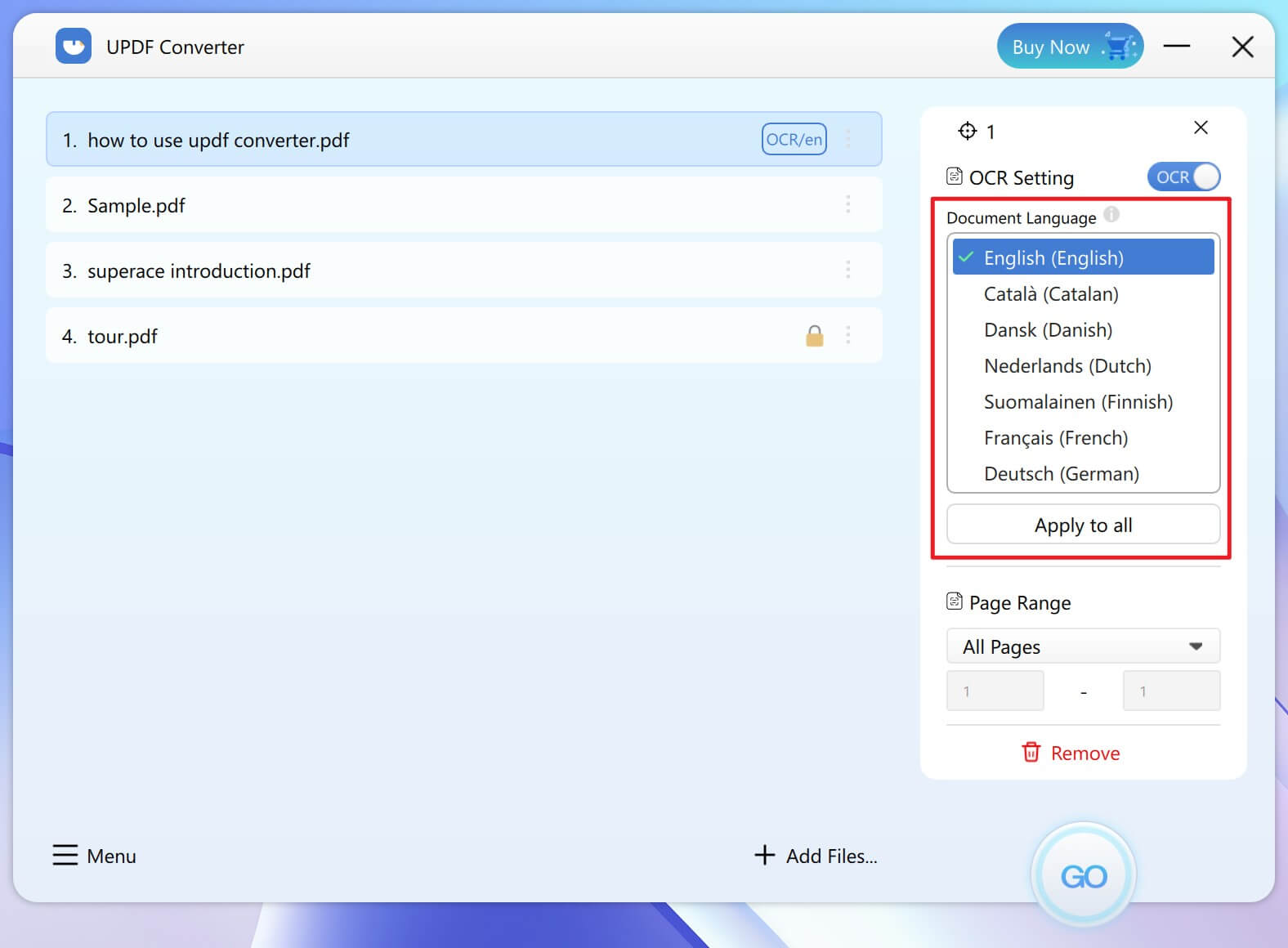Image resolution: width=1288 pixels, height=948 pixels.
Task: Start conversion with the GO button
Action: (x=1084, y=876)
